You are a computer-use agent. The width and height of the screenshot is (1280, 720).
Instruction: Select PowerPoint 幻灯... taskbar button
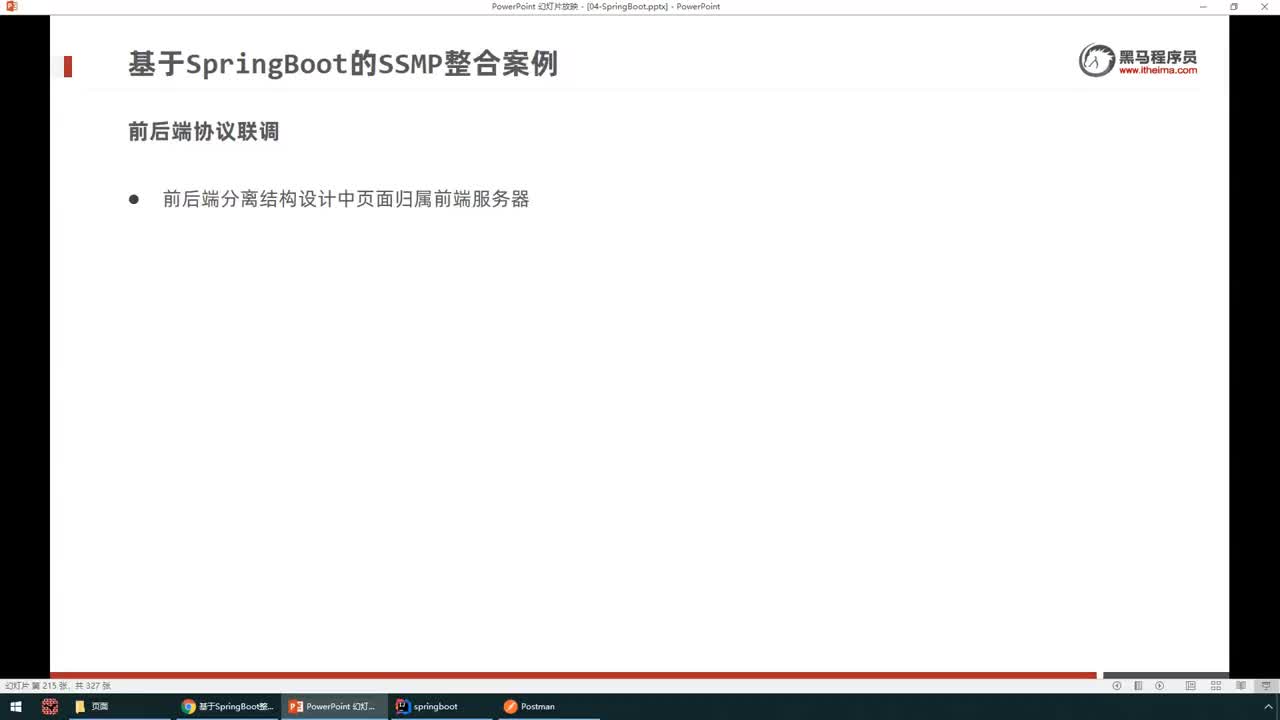[x=333, y=706]
